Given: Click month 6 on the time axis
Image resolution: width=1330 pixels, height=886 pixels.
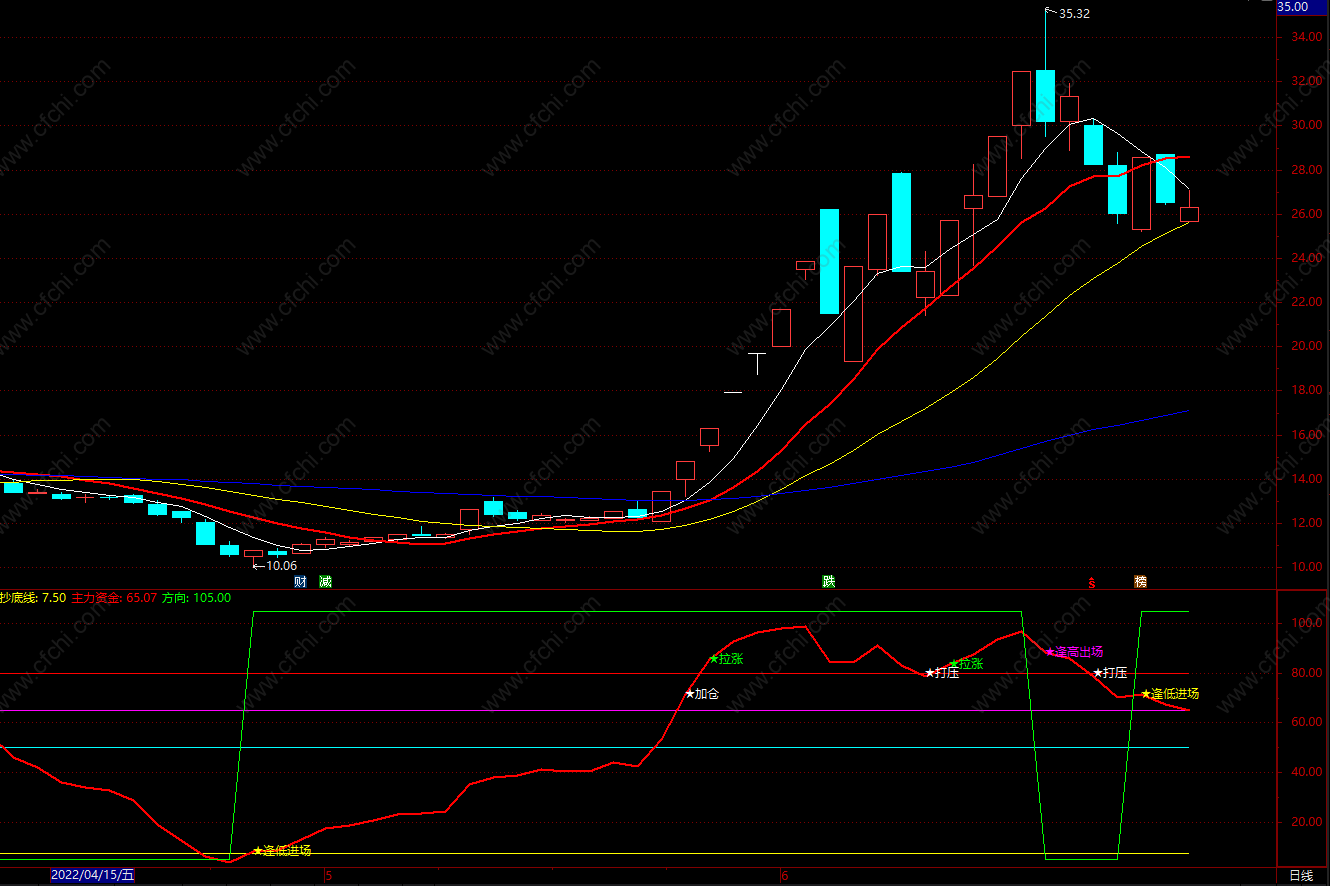Looking at the screenshot, I should [x=785, y=877].
